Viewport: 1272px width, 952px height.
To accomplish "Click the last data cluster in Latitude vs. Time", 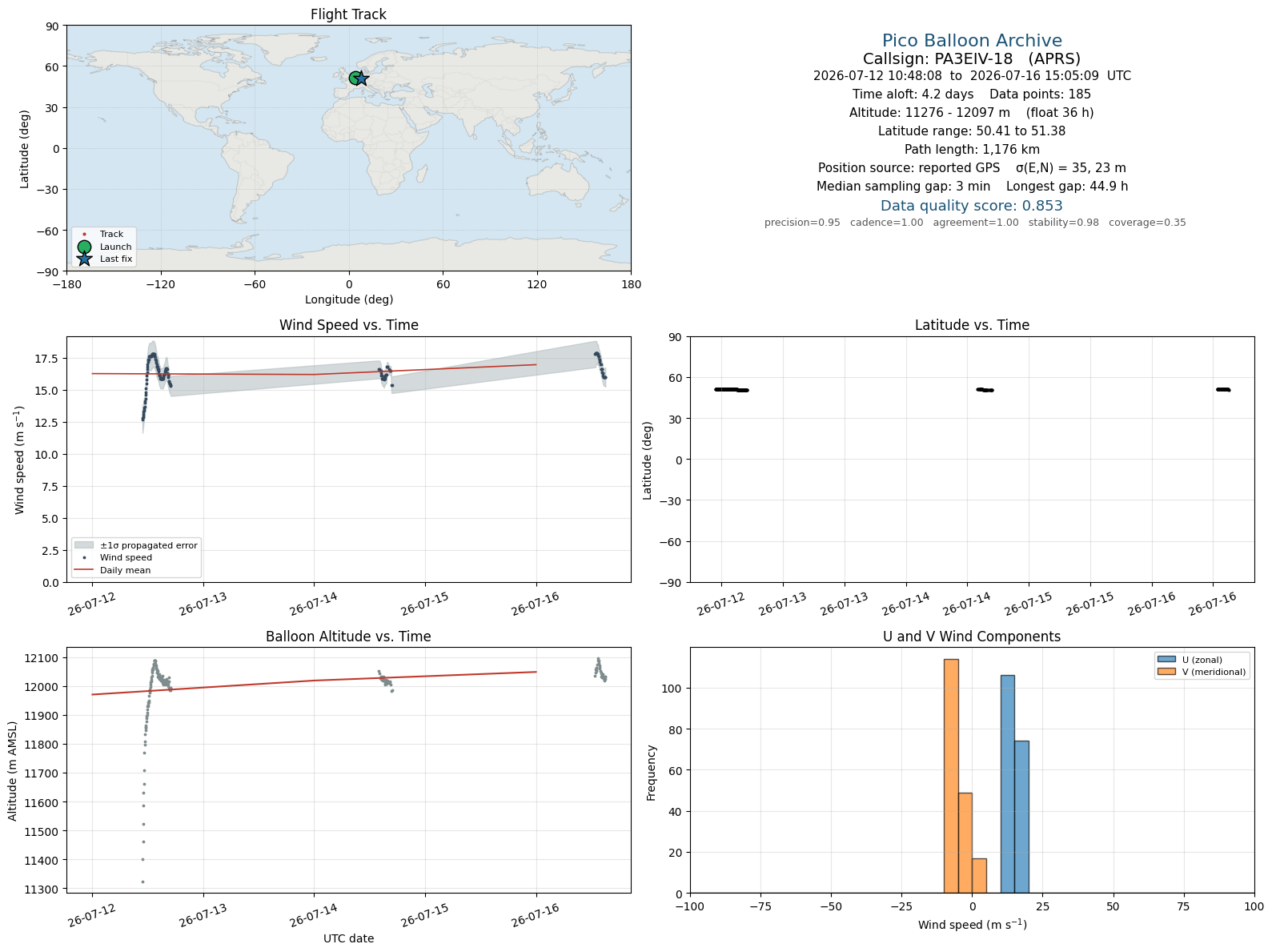I will click(x=1222, y=390).
